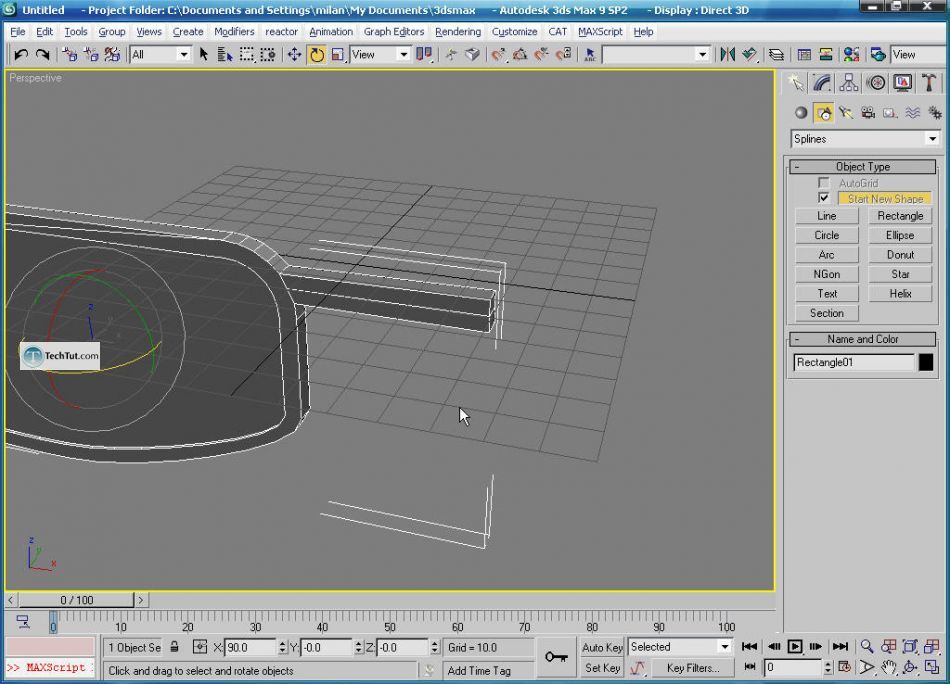Click the Undo arrow icon
Image resolution: width=950 pixels, height=684 pixels.
click(x=20, y=54)
